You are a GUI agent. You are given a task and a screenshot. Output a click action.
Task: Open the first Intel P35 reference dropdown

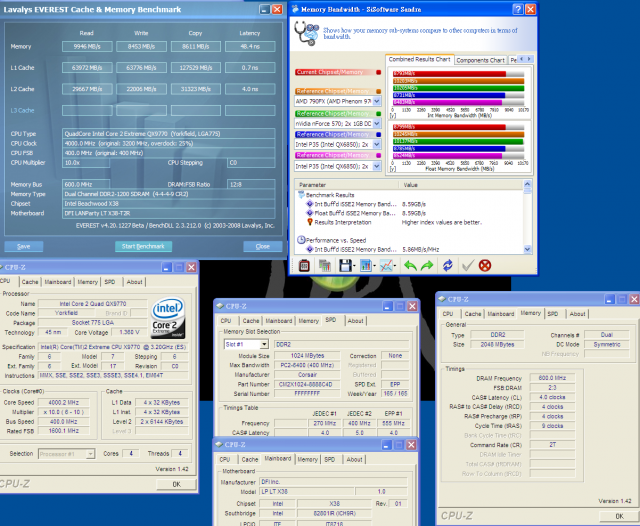tap(377, 144)
